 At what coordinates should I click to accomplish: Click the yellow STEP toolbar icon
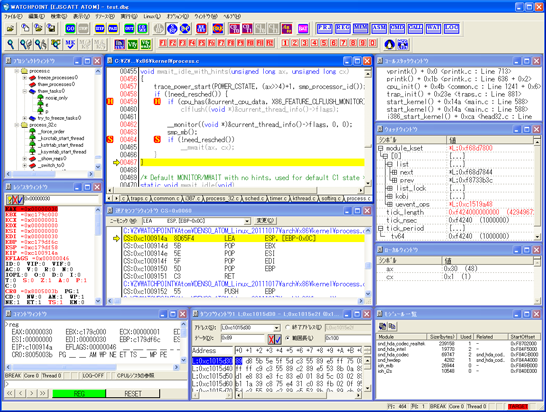[100, 28]
